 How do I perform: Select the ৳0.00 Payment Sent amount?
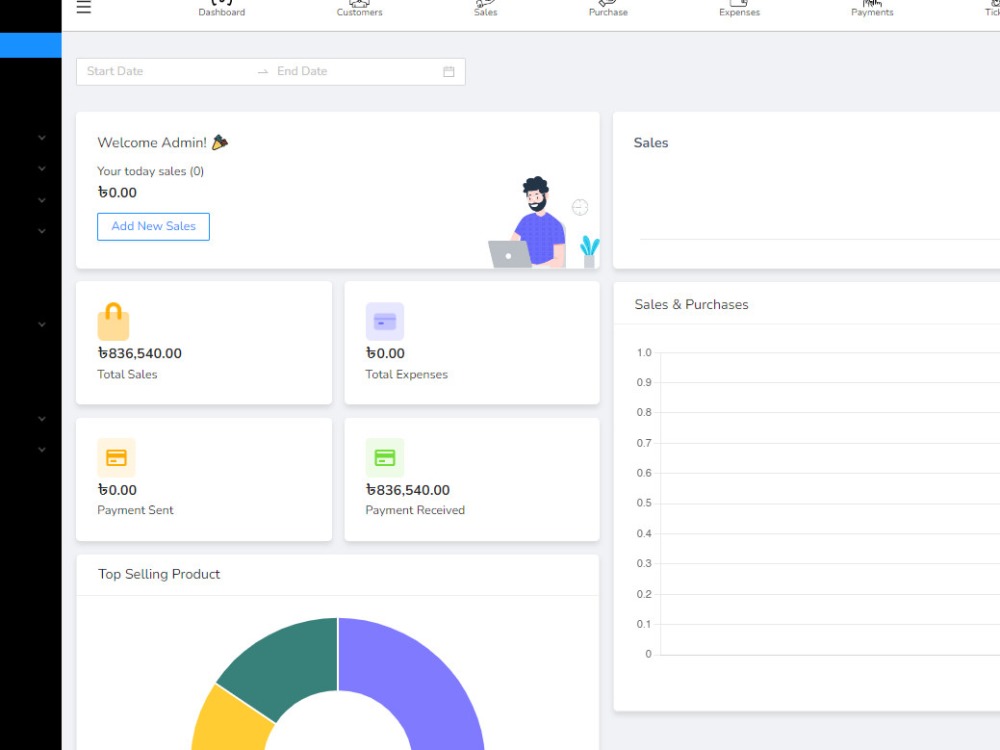point(117,490)
